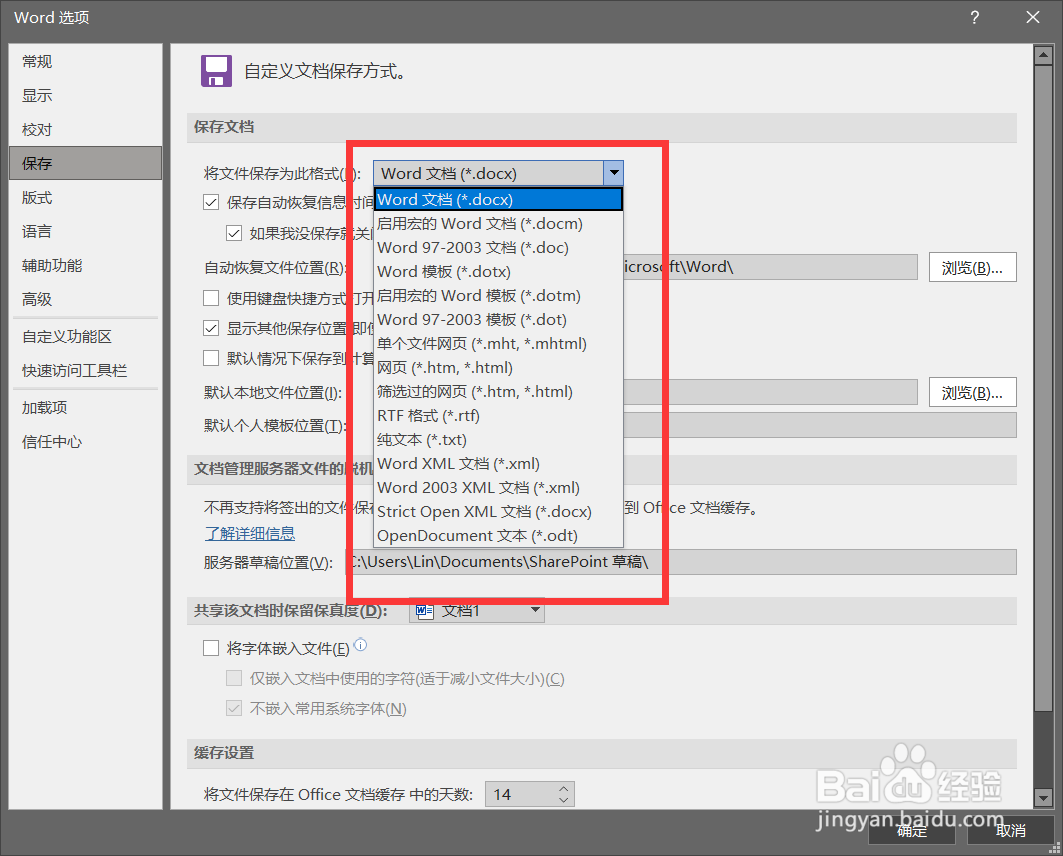Open the 显示 options category

pos(85,96)
